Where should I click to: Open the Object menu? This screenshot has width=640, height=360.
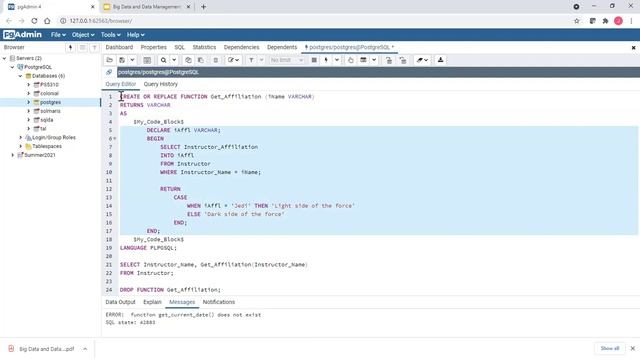click(83, 35)
